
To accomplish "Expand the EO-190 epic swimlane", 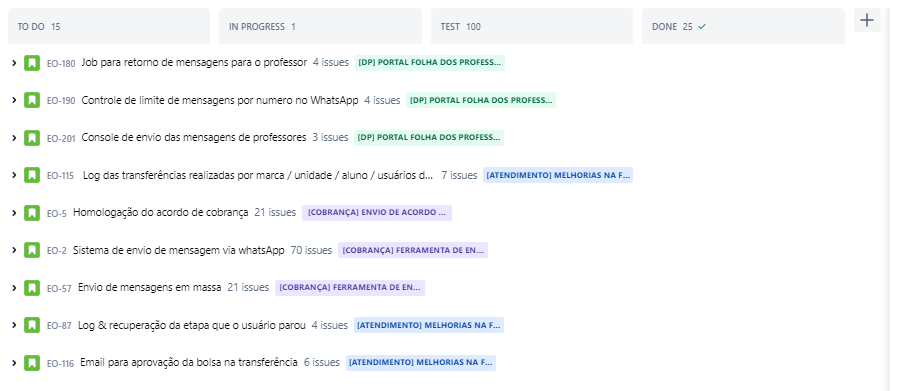I will [x=14, y=100].
